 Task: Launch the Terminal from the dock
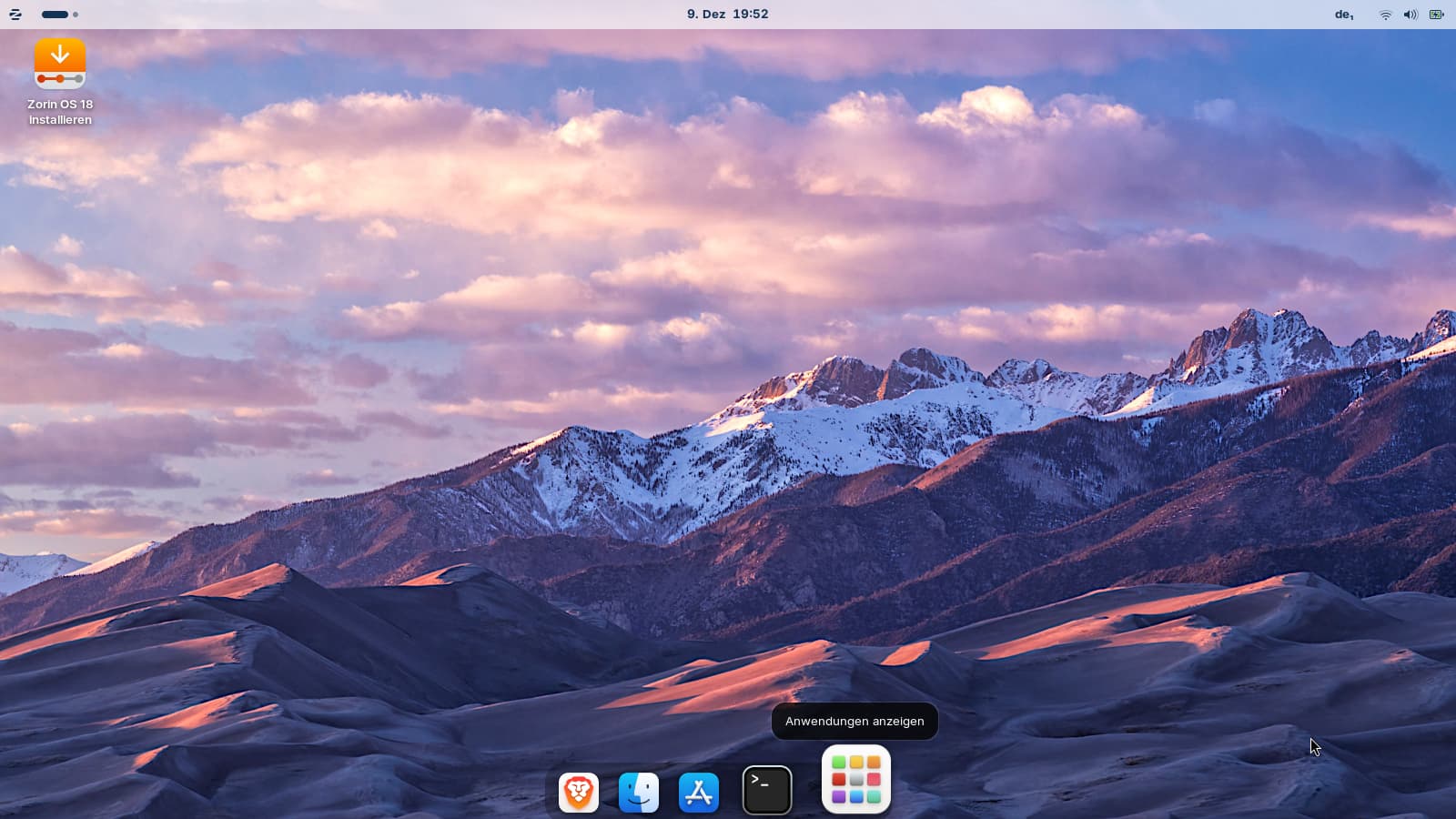point(767,790)
